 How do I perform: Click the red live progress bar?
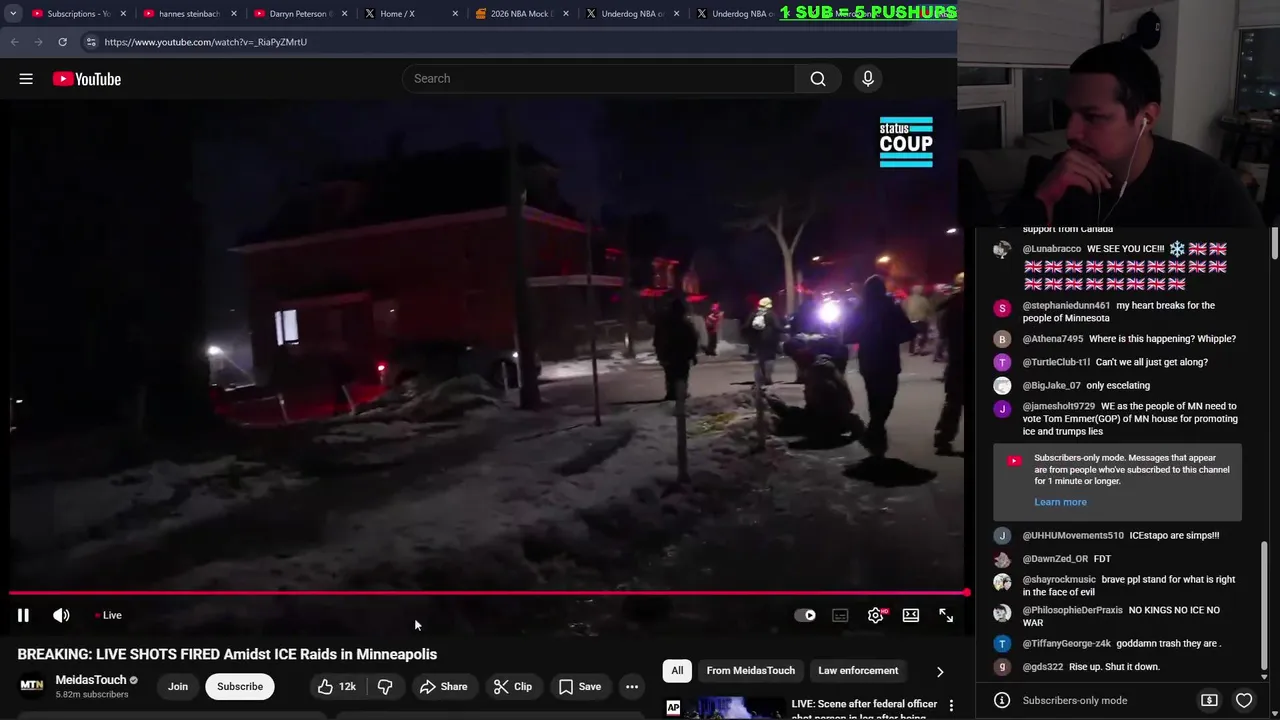(x=488, y=593)
